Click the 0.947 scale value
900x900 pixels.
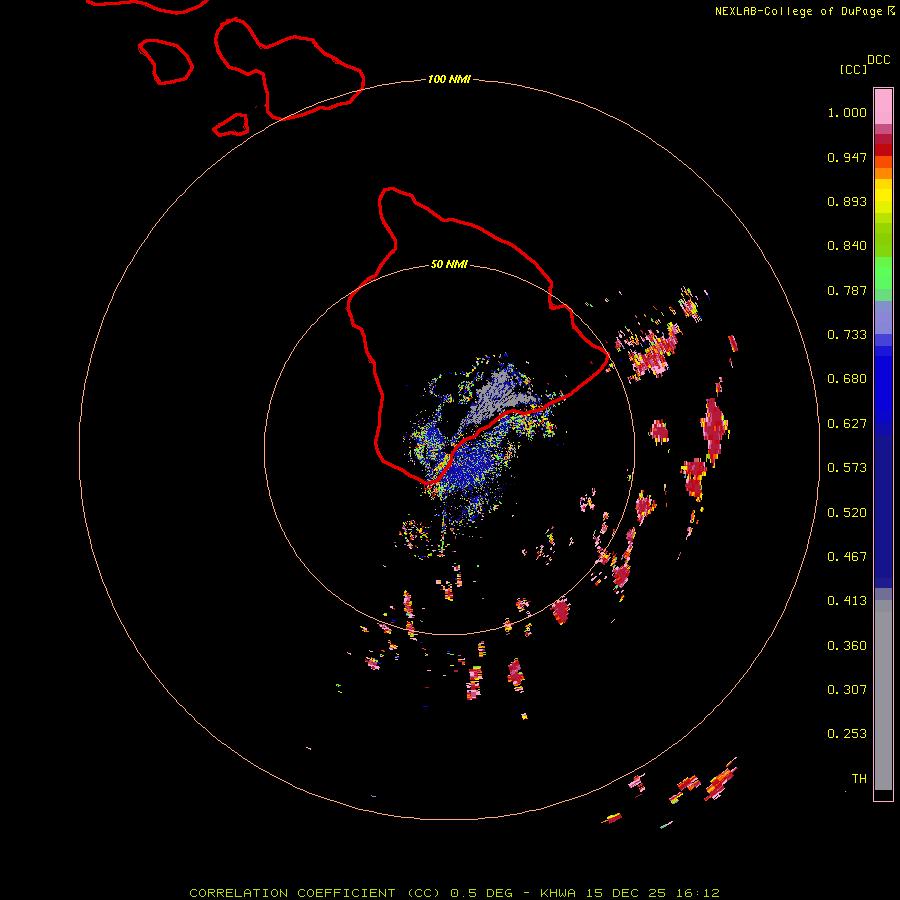[x=847, y=157]
